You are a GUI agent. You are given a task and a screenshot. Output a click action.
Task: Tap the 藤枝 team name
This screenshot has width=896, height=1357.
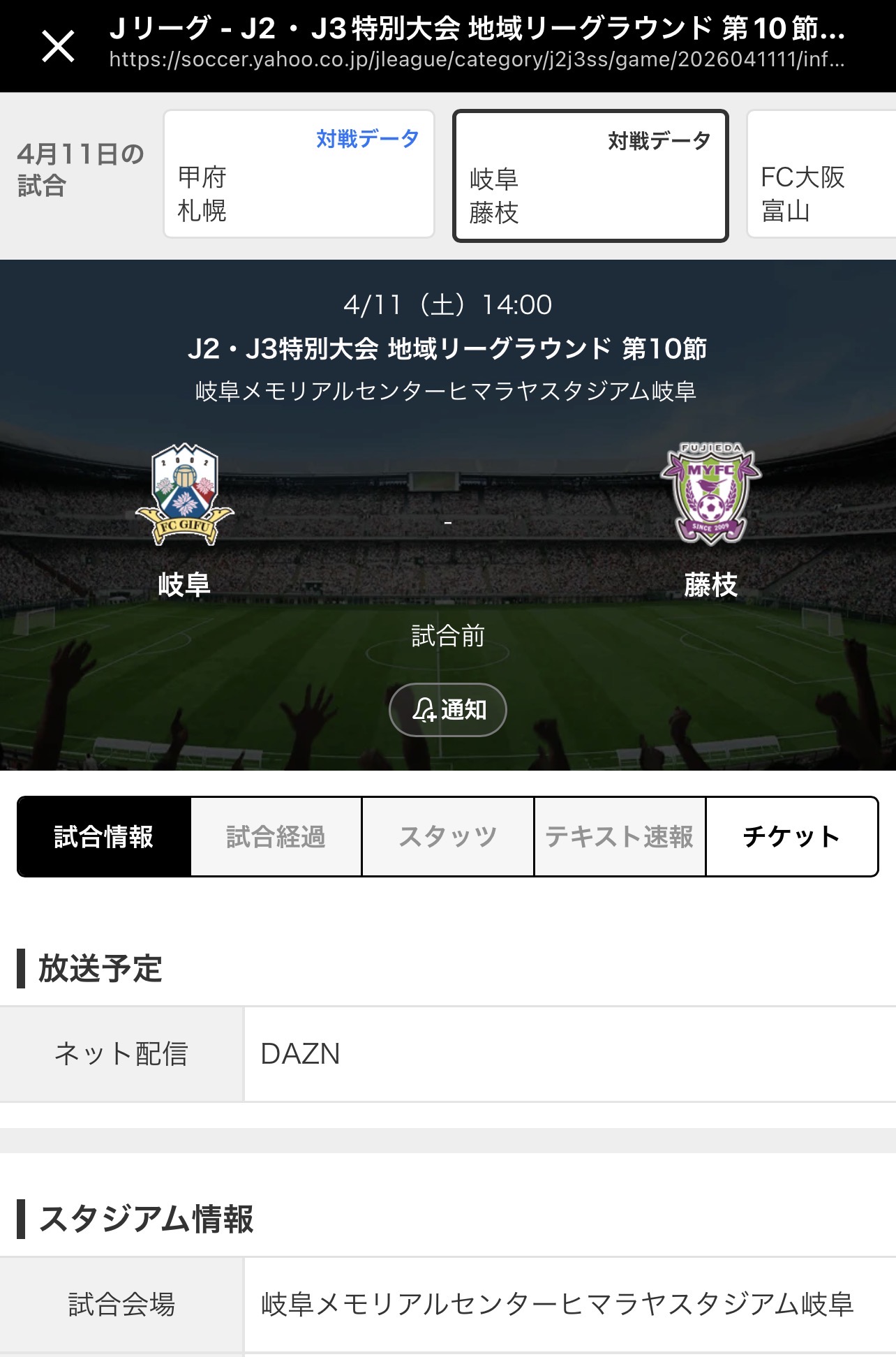click(710, 584)
